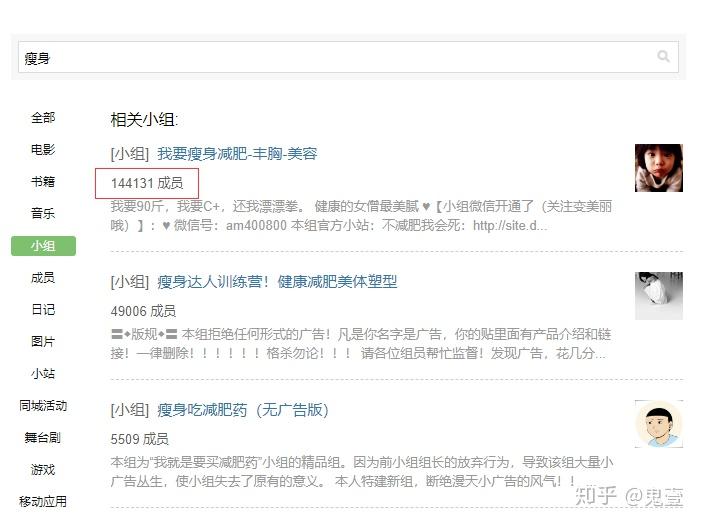The height and width of the screenshot is (525, 701).
Task: Focus the search box containing 瘦身
Action: click(348, 57)
